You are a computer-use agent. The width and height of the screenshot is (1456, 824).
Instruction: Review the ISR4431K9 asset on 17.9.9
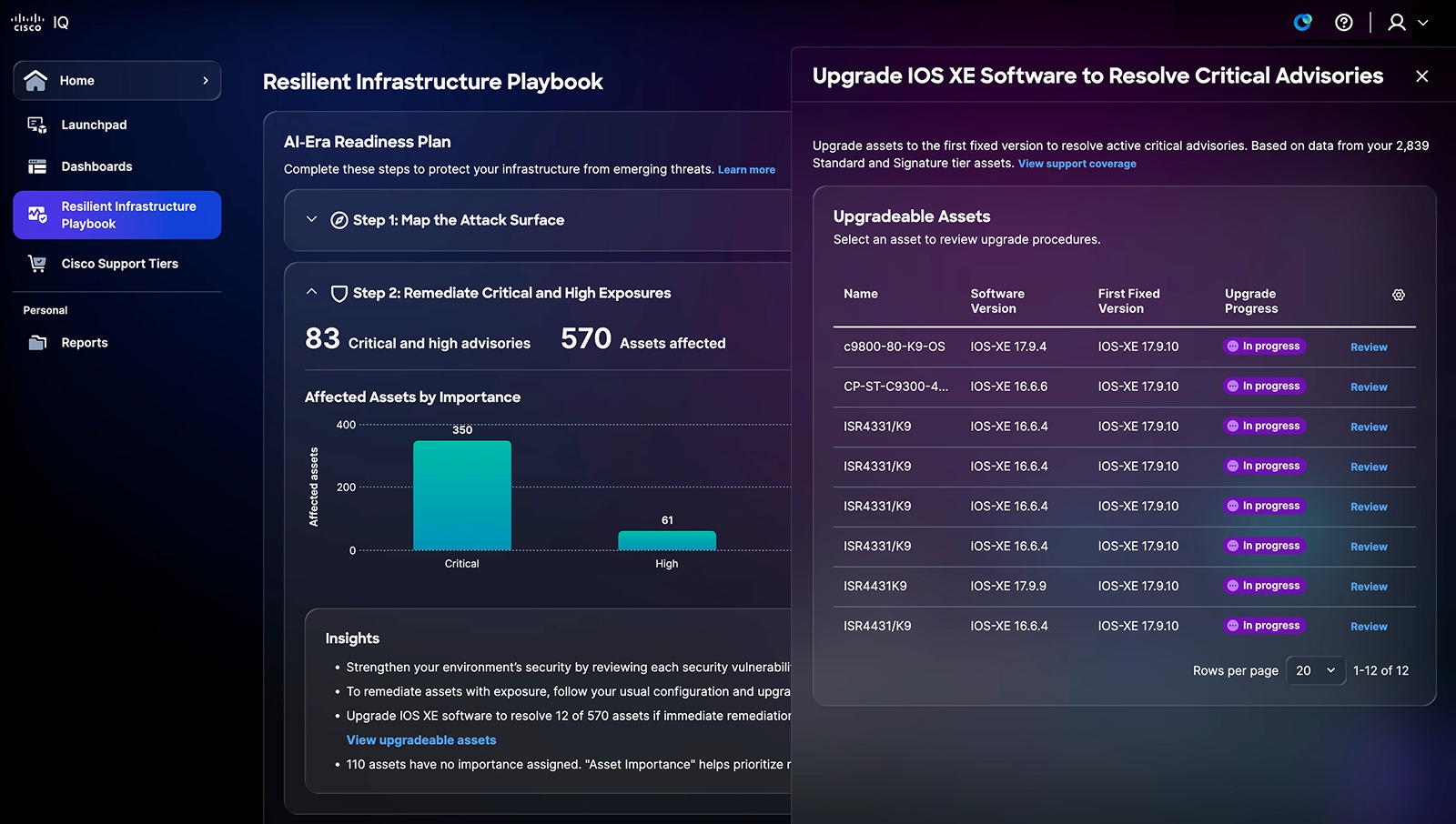[x=1369, y=587]
